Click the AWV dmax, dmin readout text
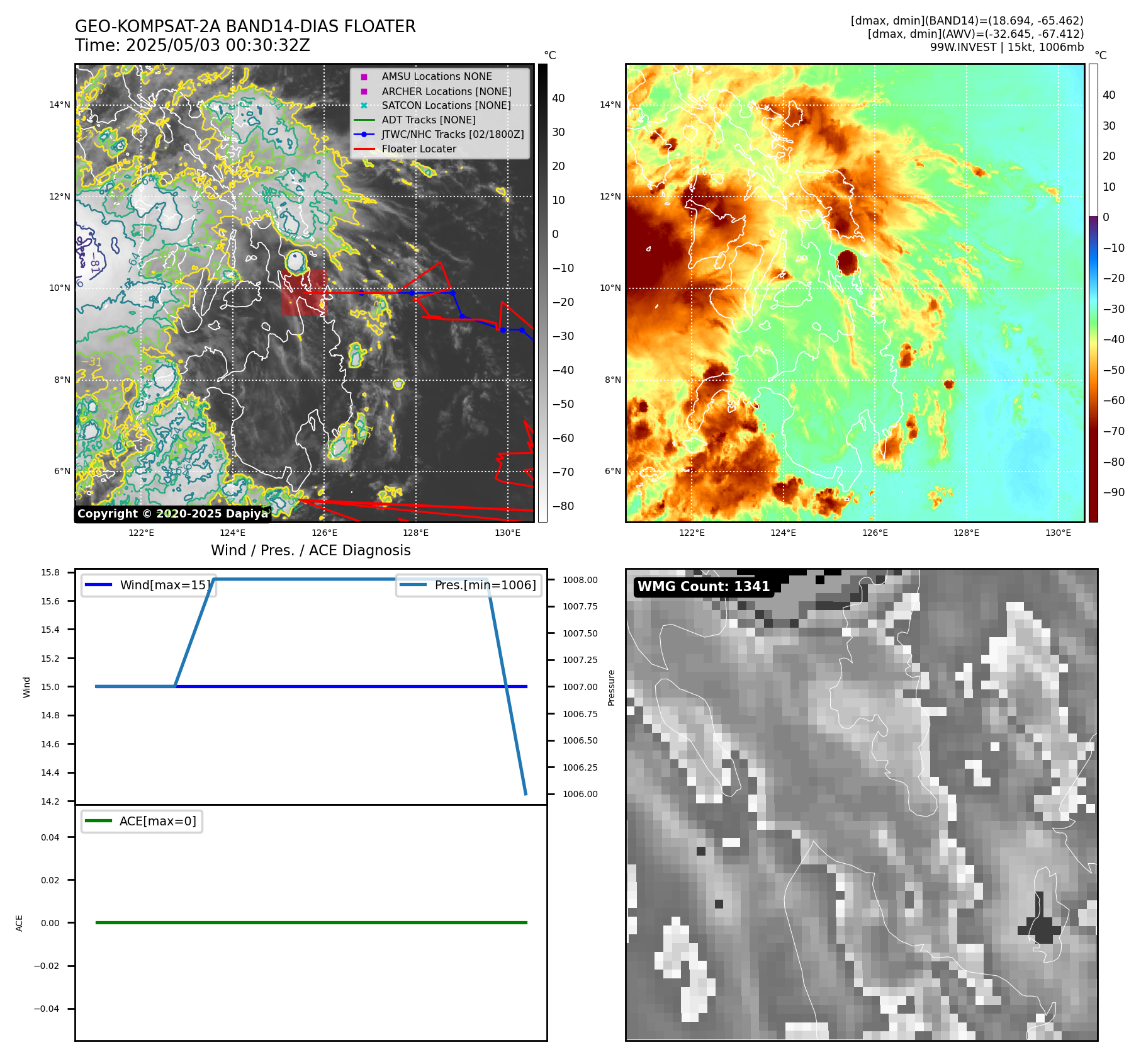 975,34
